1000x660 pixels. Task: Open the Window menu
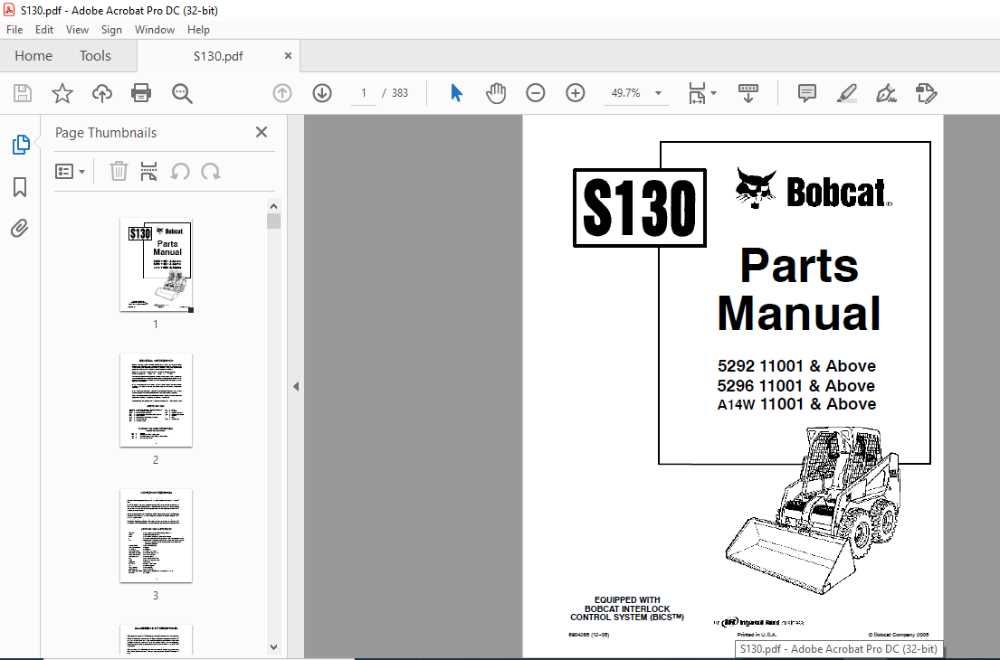154,29
